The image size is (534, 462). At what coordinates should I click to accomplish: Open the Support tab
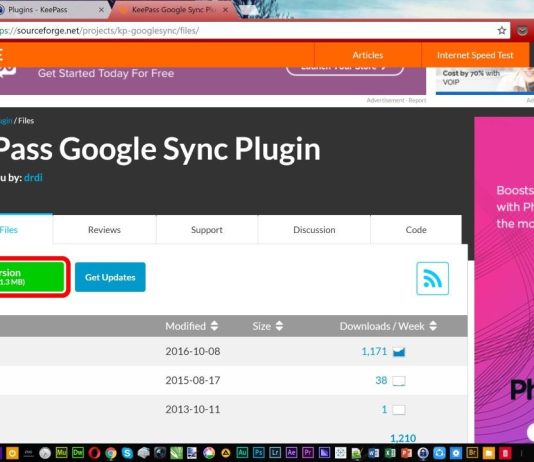(207, 230)
